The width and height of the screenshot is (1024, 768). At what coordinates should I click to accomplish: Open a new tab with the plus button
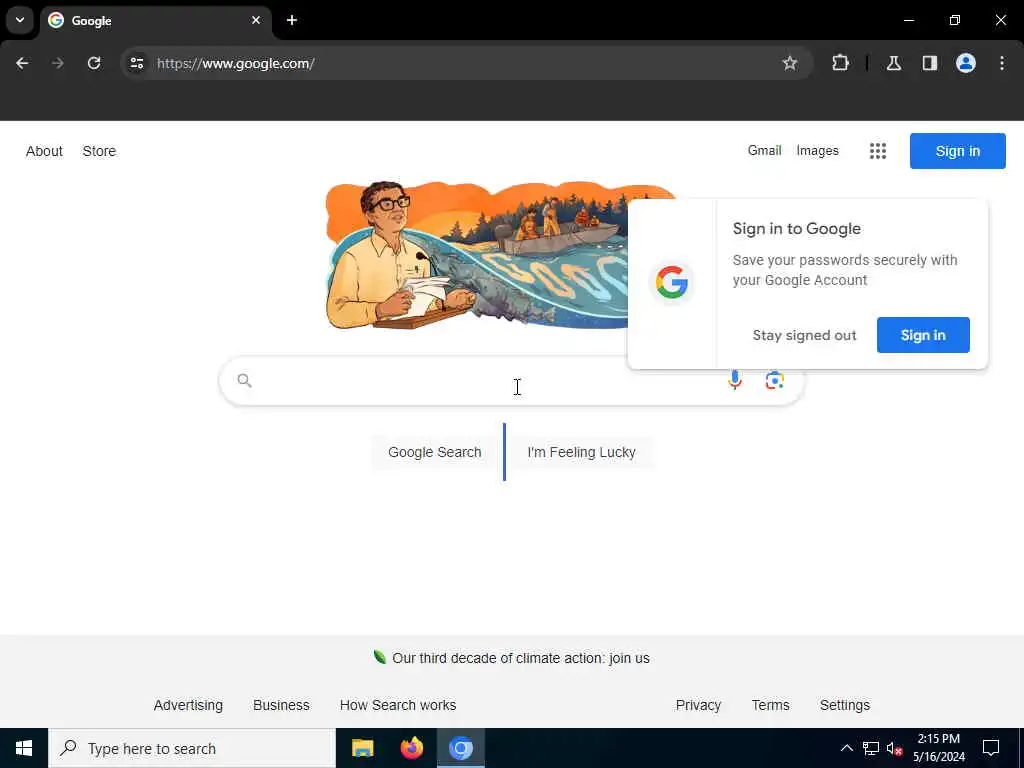pos(292,20)
